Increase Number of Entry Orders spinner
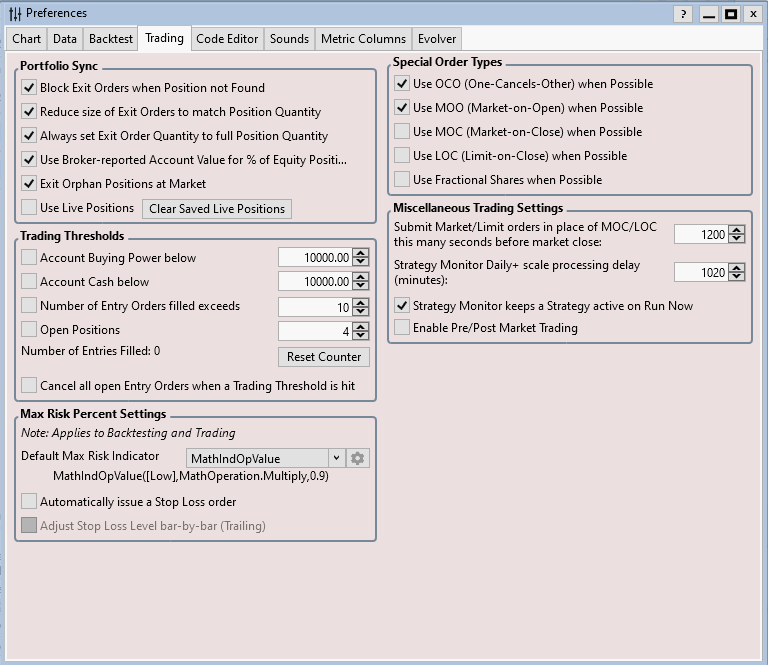 coord(362,302)
